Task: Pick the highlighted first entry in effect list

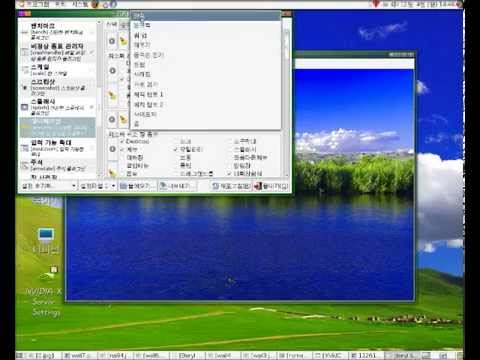Action: (x=206, y=15)
